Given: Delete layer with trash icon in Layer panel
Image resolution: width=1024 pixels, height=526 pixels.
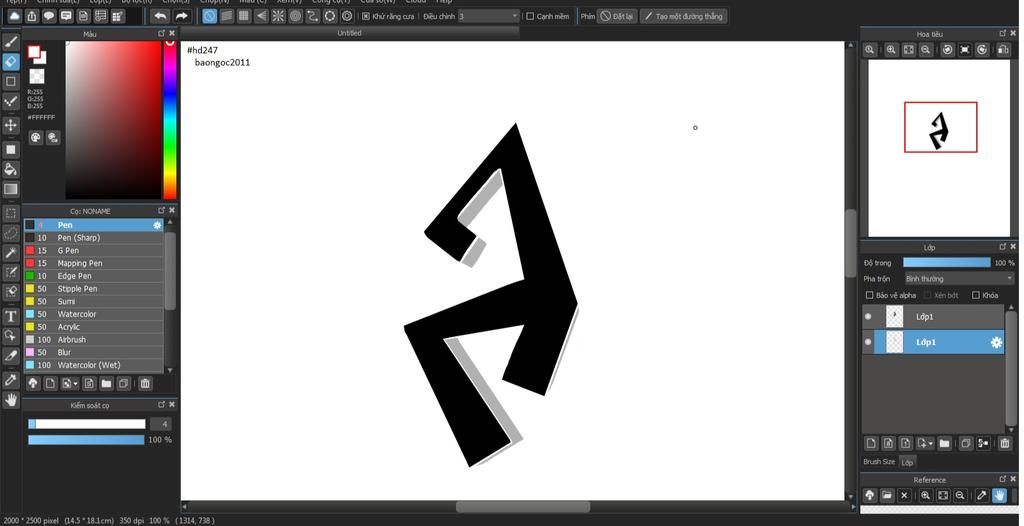Looking at the screenshot, I should click(1005, 443).
